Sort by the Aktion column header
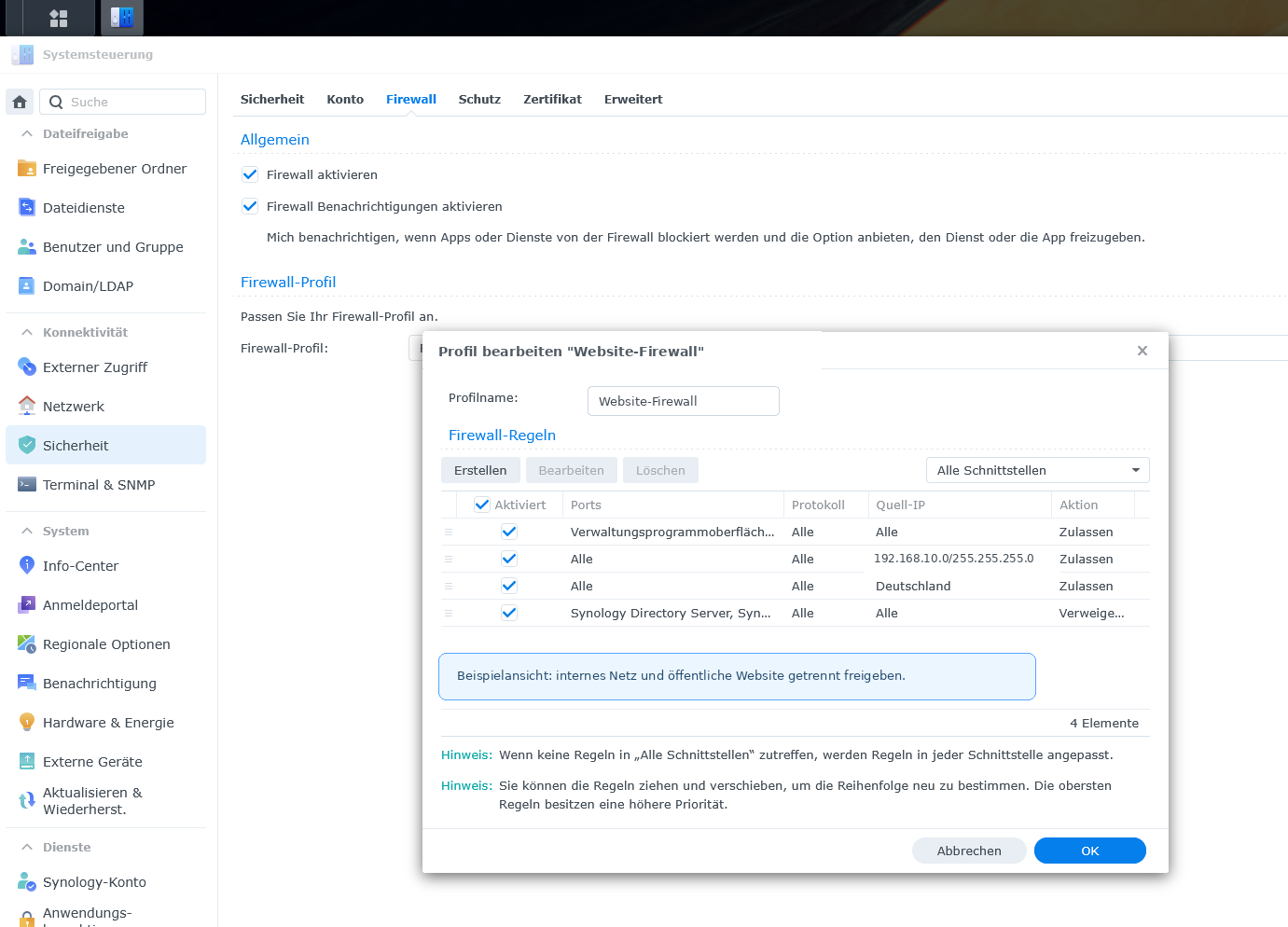 (x=1093, y=505)
